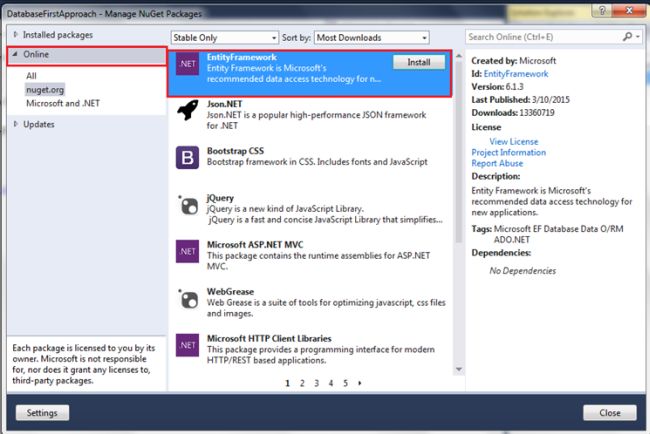Screen dimensions: 650x434
Task: Select the All source under Online
Action: [31, 76]
